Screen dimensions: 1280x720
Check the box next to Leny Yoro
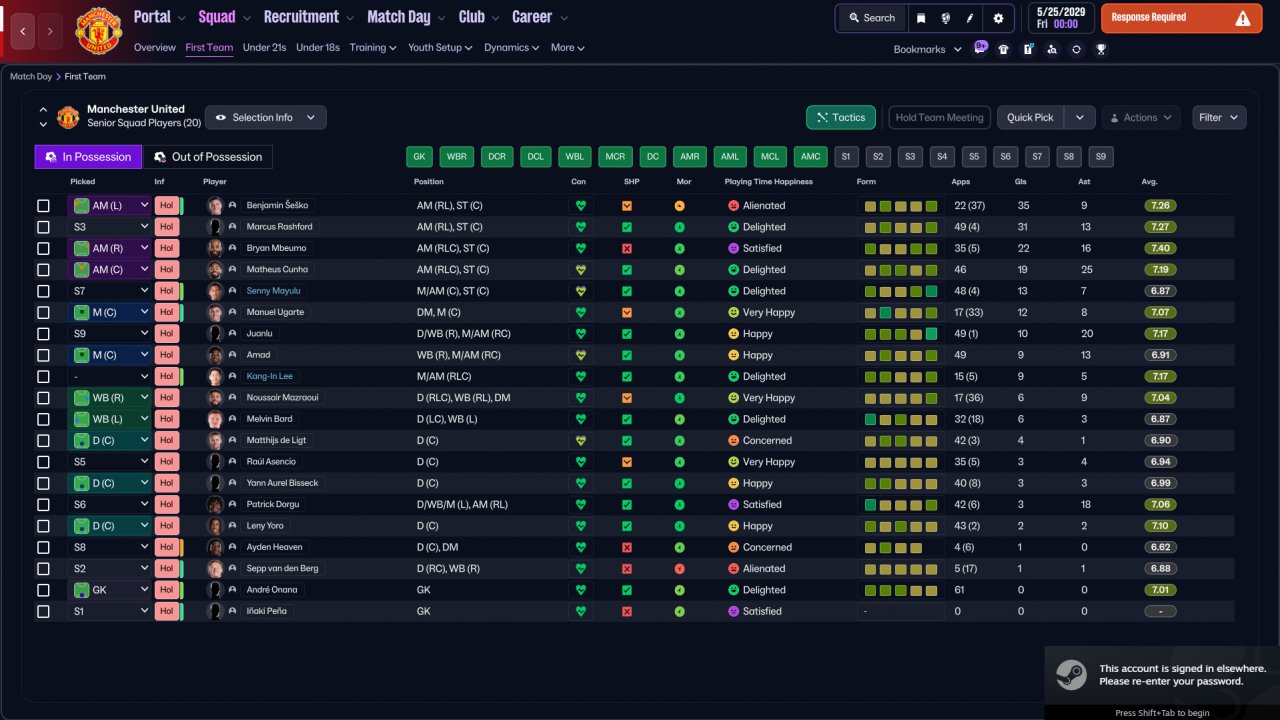point(43,526)
